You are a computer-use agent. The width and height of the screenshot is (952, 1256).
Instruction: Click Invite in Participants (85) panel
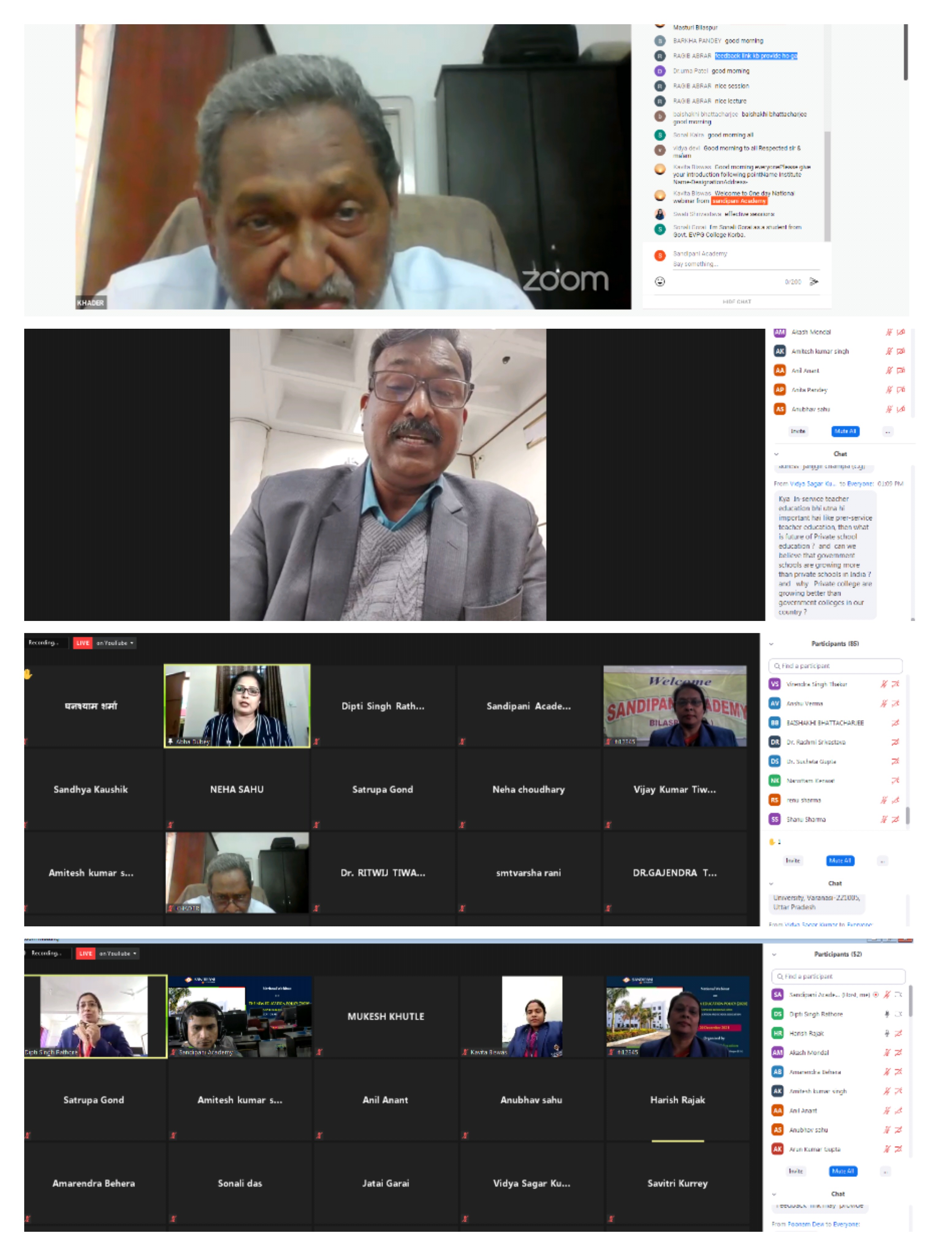coord(793,861)
